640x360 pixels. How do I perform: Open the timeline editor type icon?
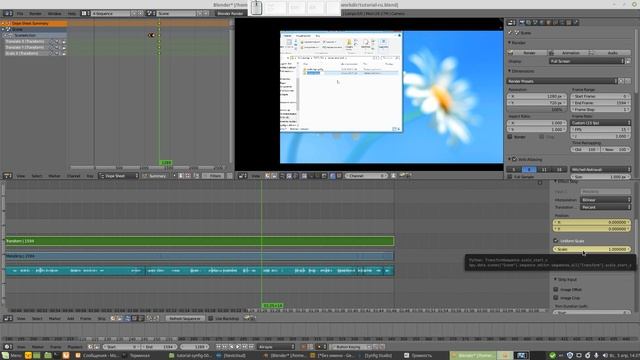(8, 347)
